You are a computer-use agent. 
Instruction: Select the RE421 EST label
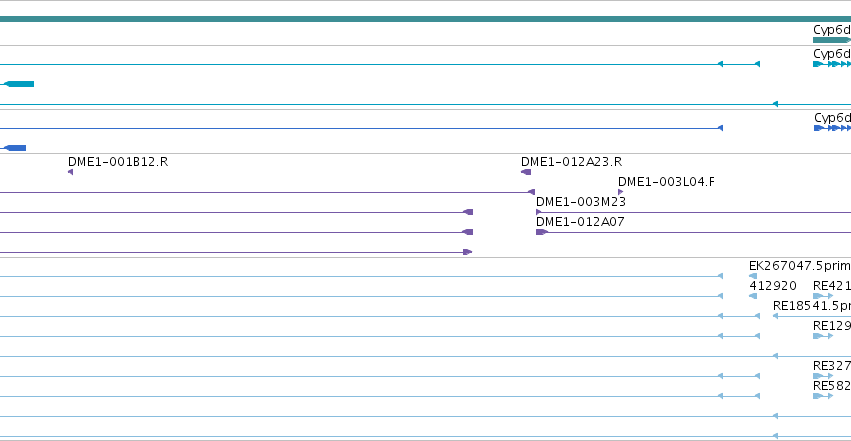pyautogui.click(x=831, y=286)
